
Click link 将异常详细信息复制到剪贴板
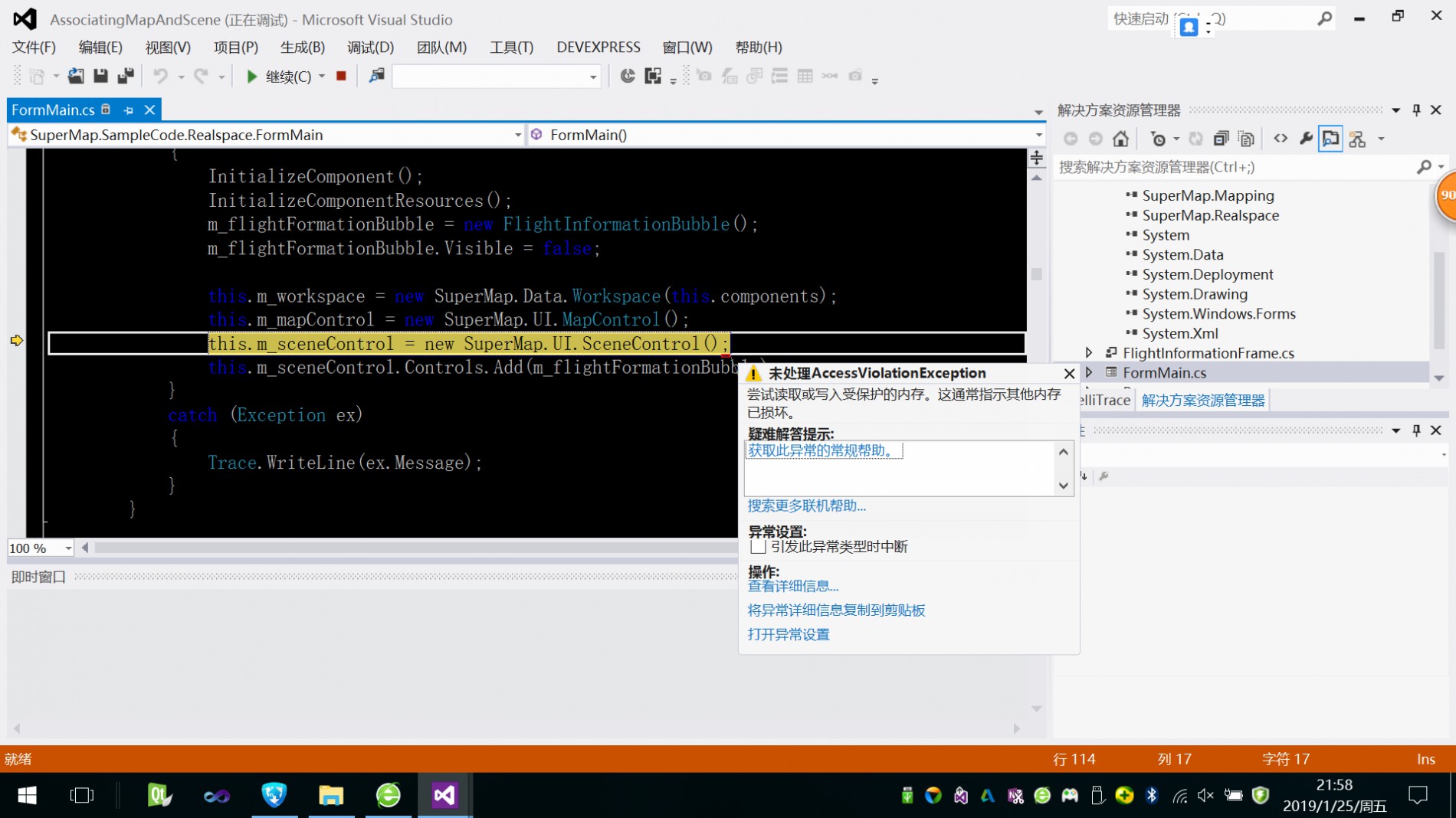pos(836,610)
